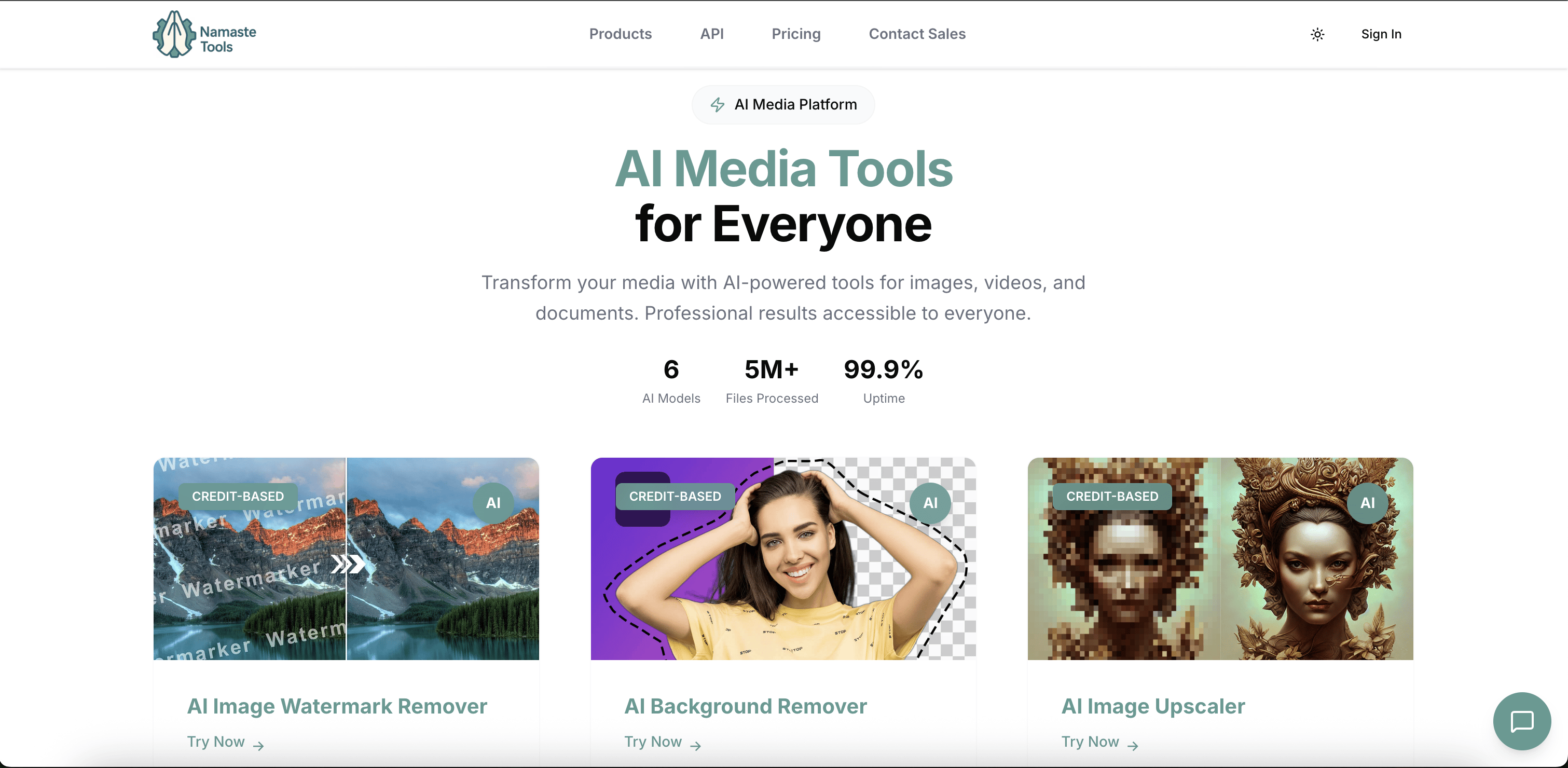Click the arrow next to Upscaler Try Now

(1133, 746)
